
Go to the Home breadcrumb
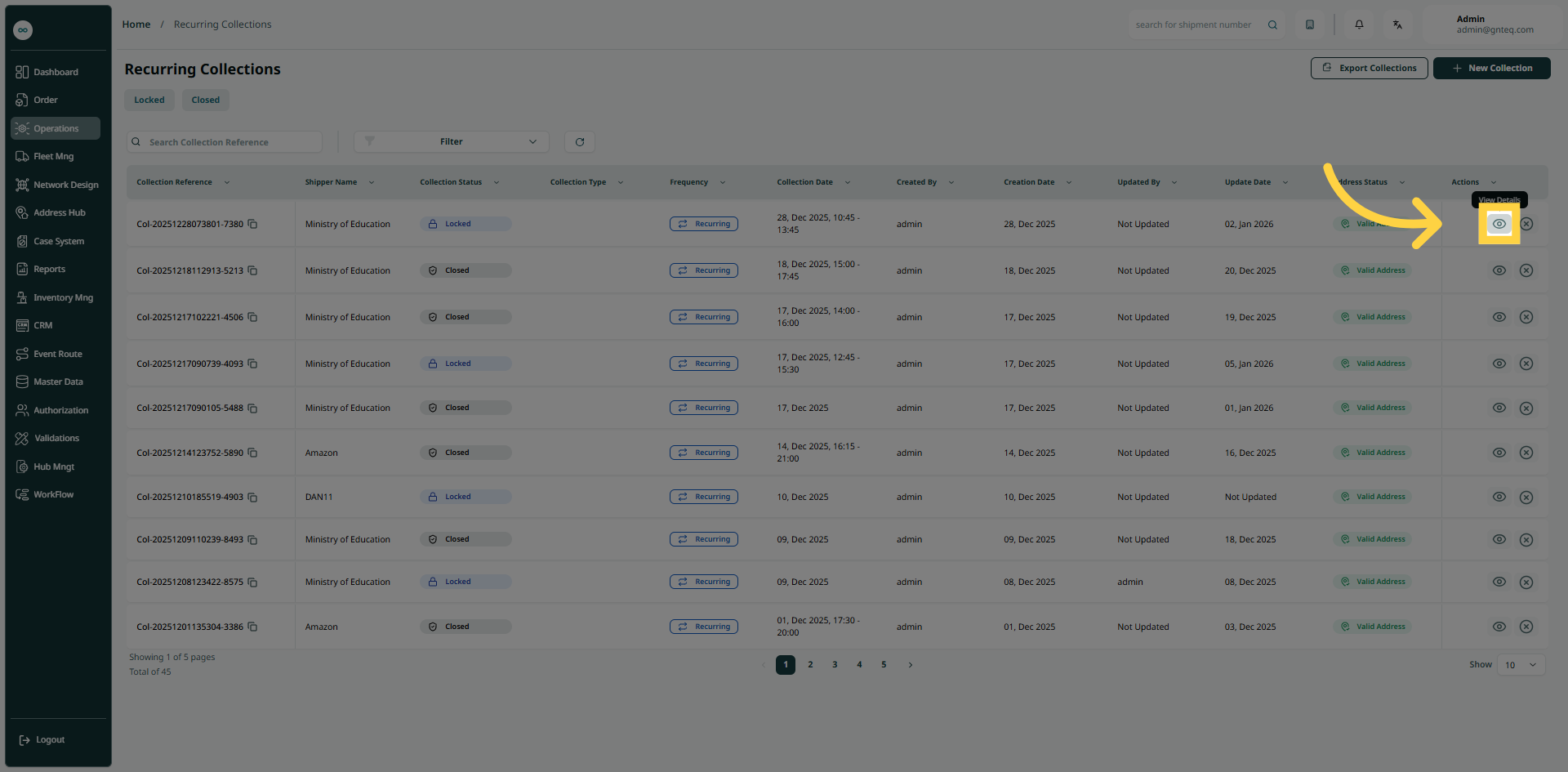(136, 25)
